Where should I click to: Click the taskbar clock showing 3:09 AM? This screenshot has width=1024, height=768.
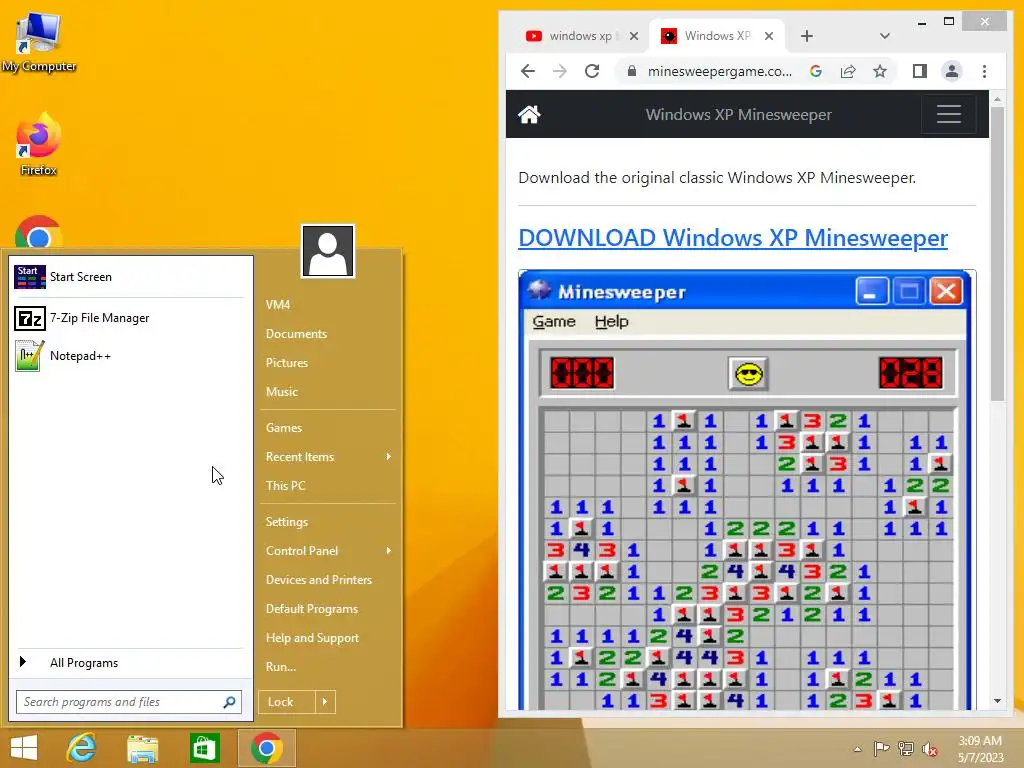tap(980, 749)
